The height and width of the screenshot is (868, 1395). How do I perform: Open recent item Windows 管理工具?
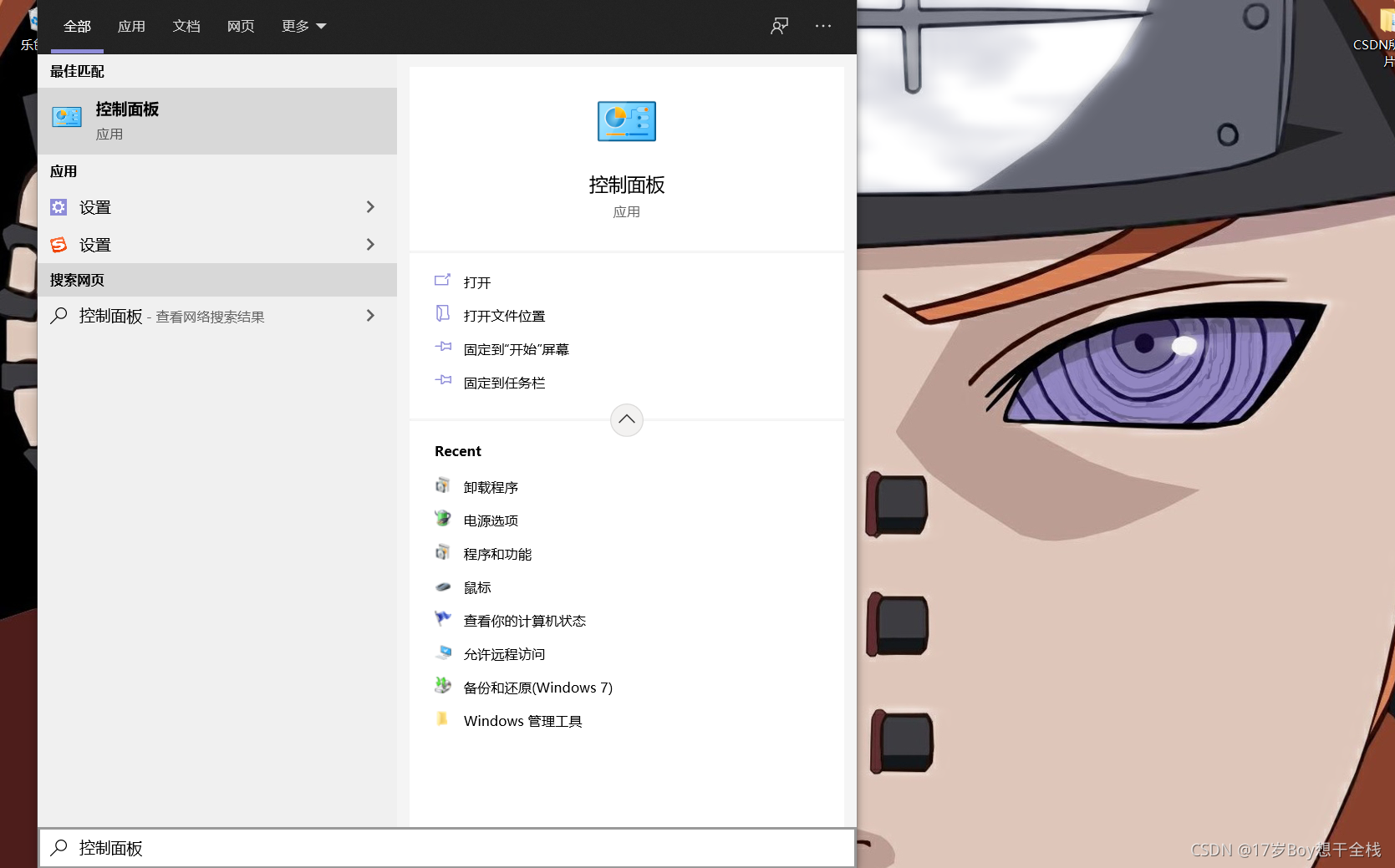click(522, 721)
